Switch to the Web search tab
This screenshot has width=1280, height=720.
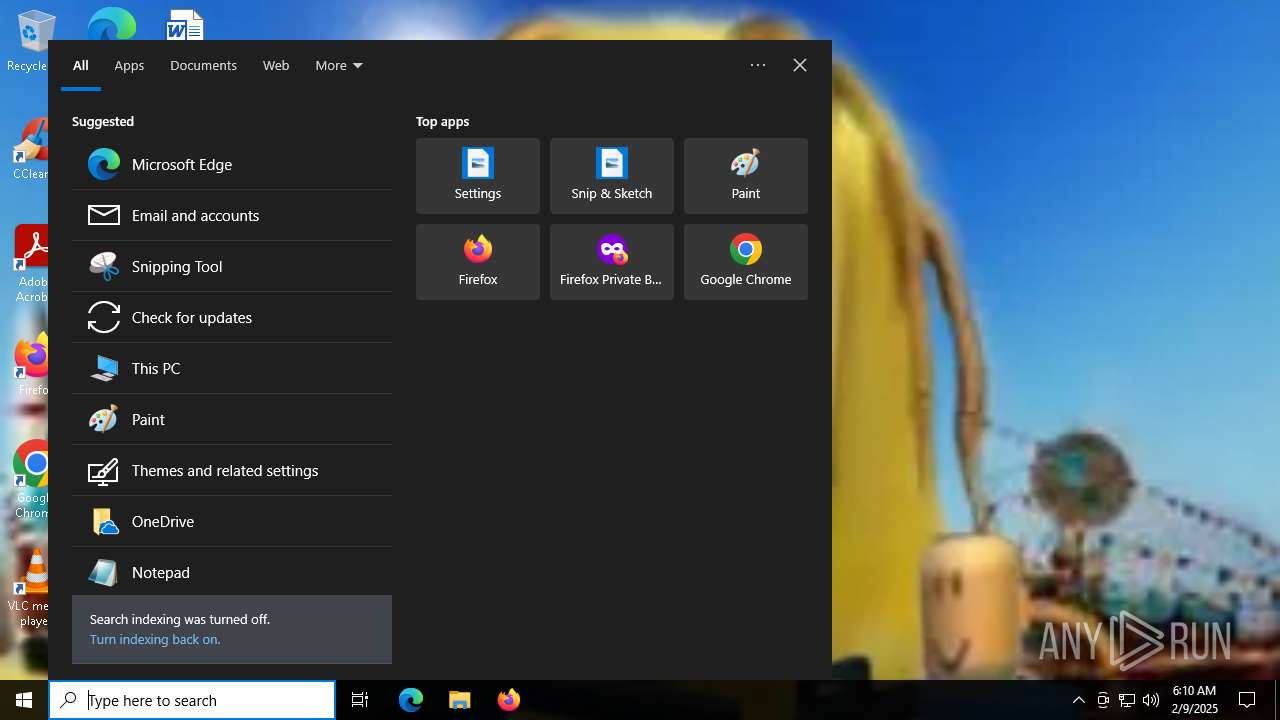(x=276, y=65)
